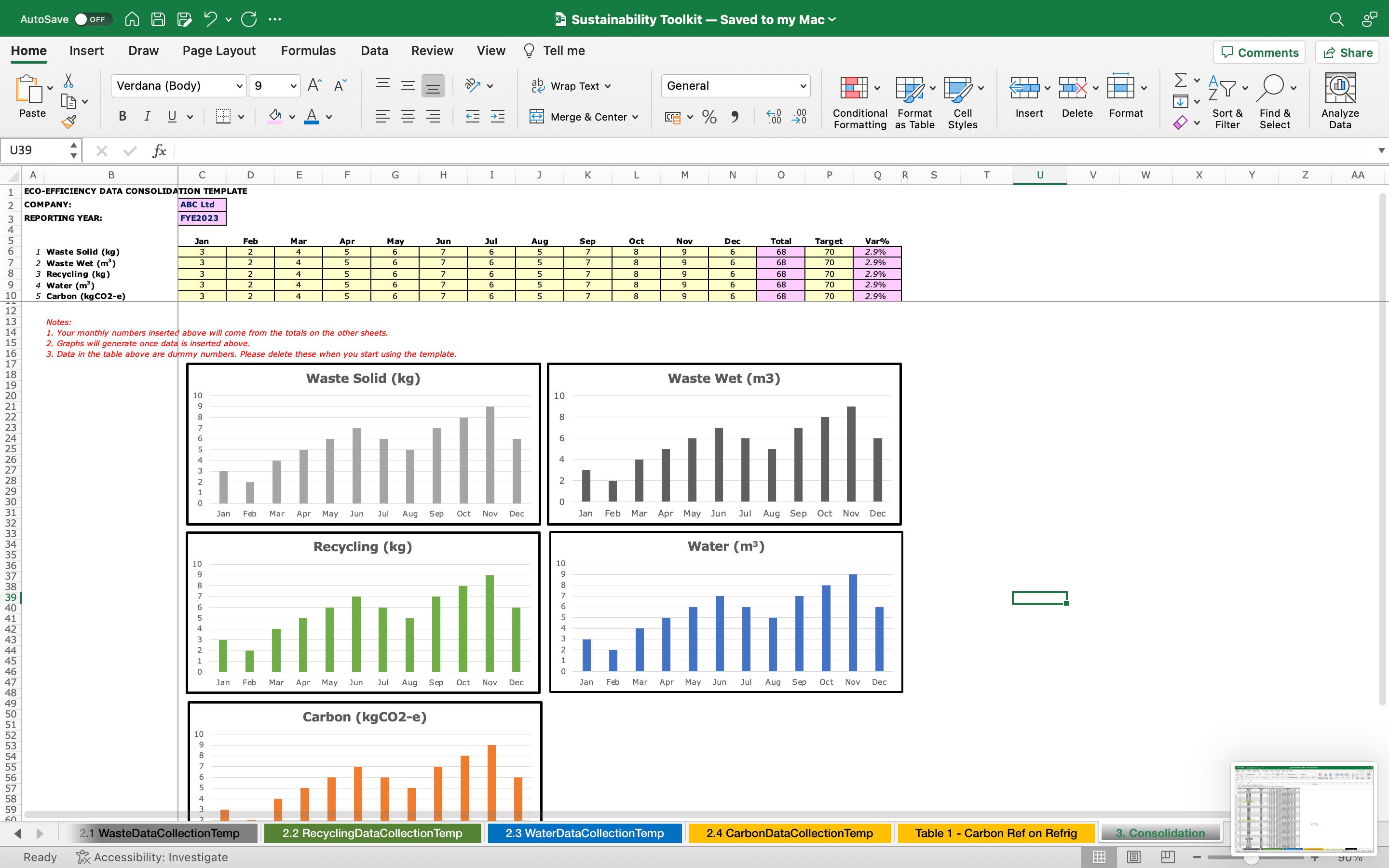
Task: Apply Italic formatting
Action: pyautogui.click(x=147, y=116)
